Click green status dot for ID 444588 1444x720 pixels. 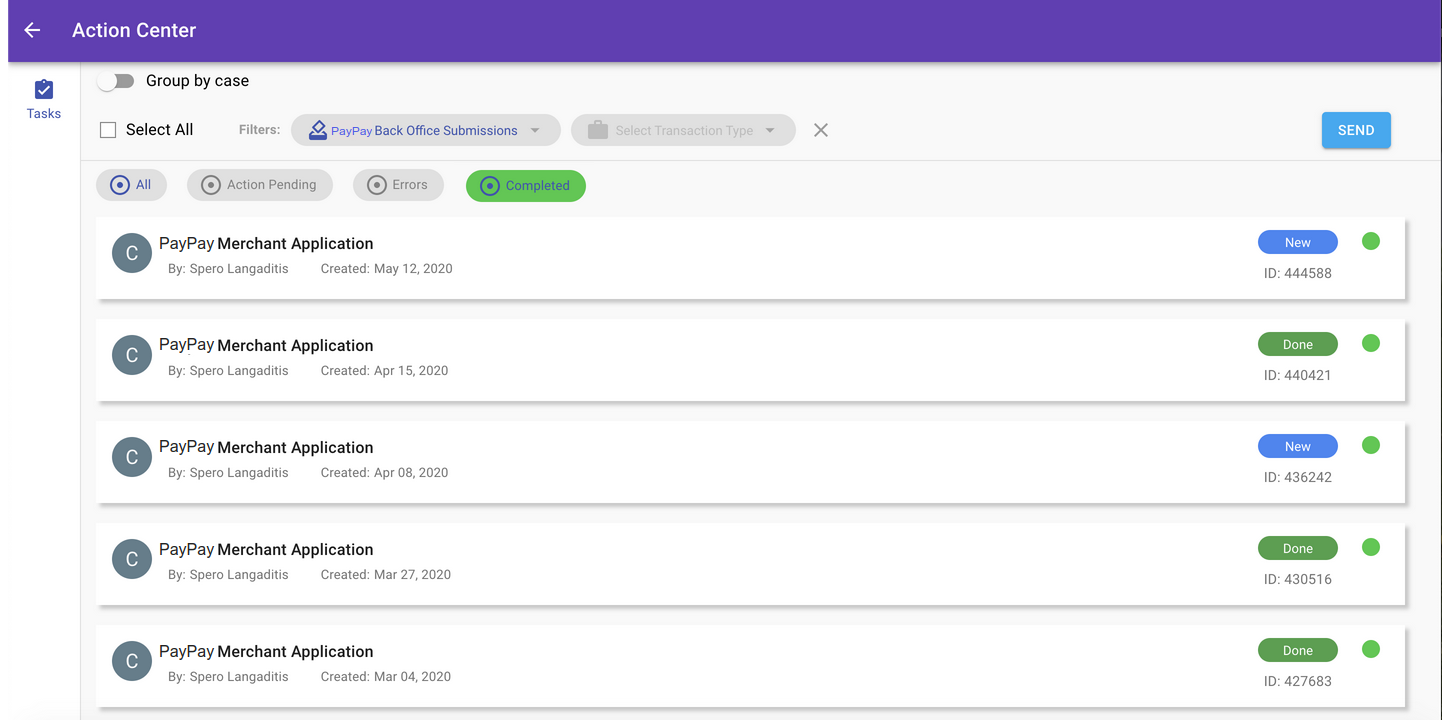1371,241
